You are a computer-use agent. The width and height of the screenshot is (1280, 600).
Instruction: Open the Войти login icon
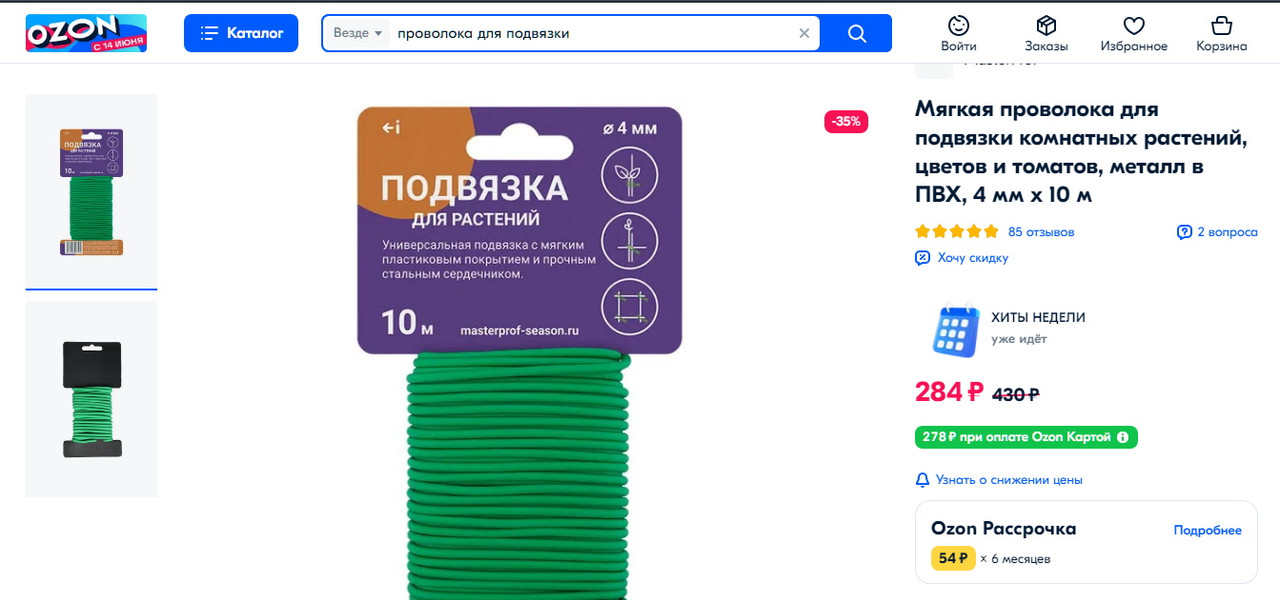959,34
